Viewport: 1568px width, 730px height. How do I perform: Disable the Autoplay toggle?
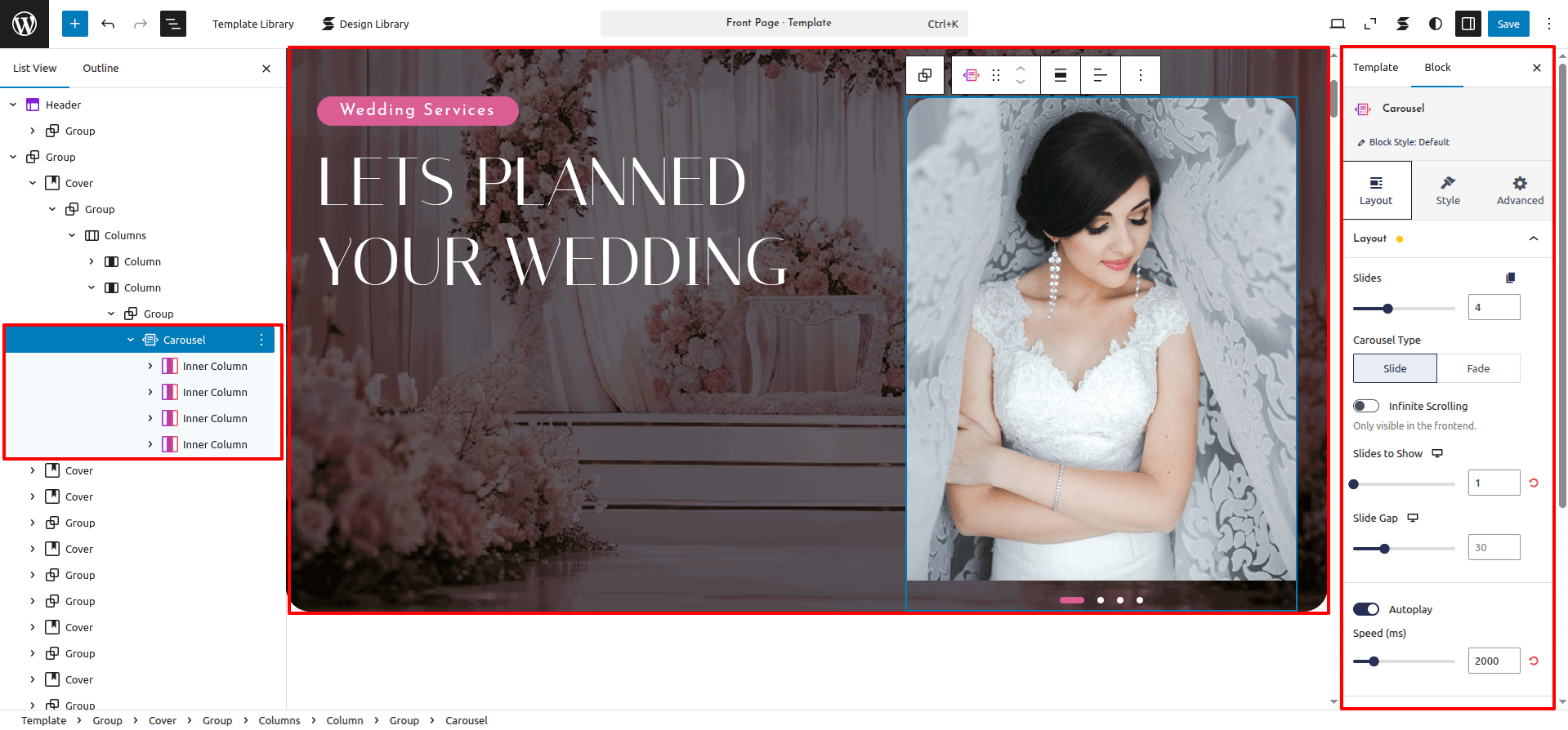[1366, 609]
